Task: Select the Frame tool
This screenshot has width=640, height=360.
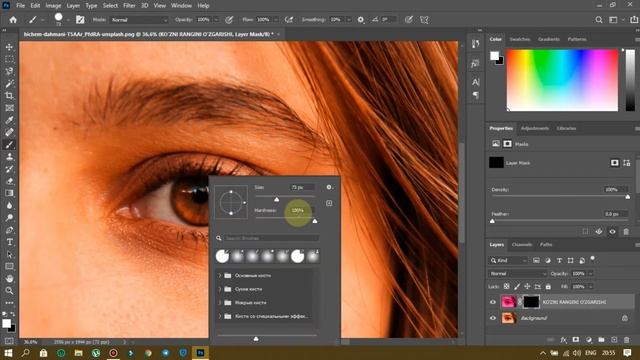Action: [9, 108]
